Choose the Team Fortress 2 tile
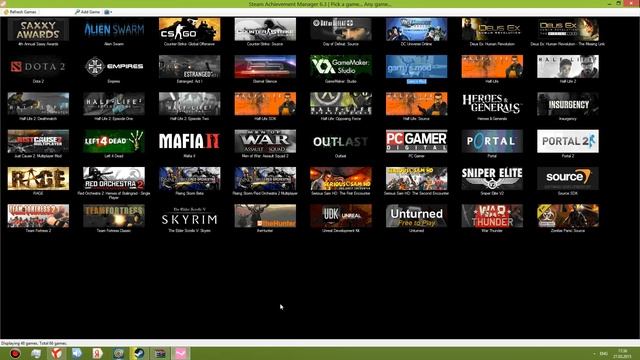The height and width of the screenshot is (360, 640). click(38, 216)
